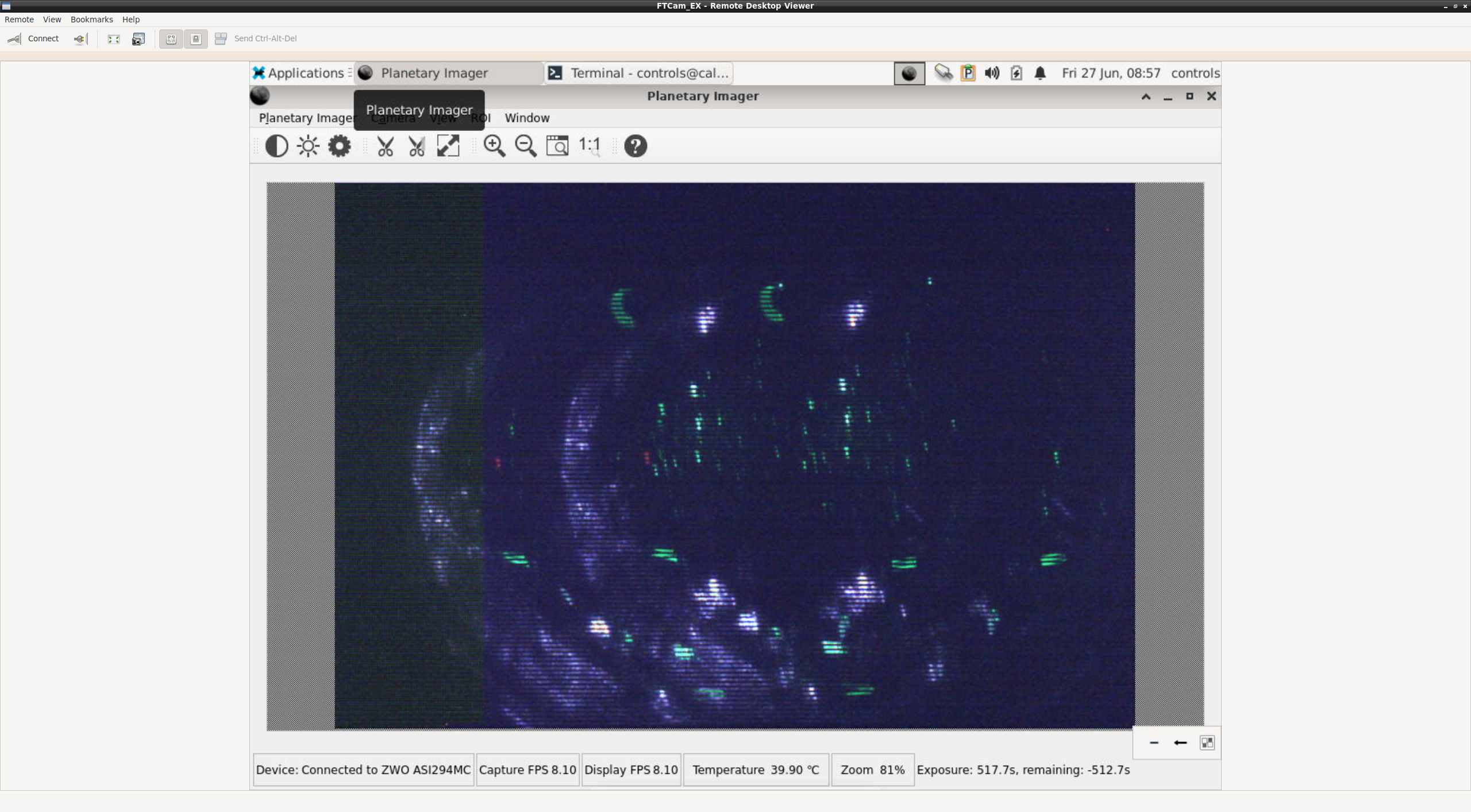Image resolution: width=1471 pixels, height=812 pixels.
Task: Click the volume speaker icon
Action: pos(992,73)
